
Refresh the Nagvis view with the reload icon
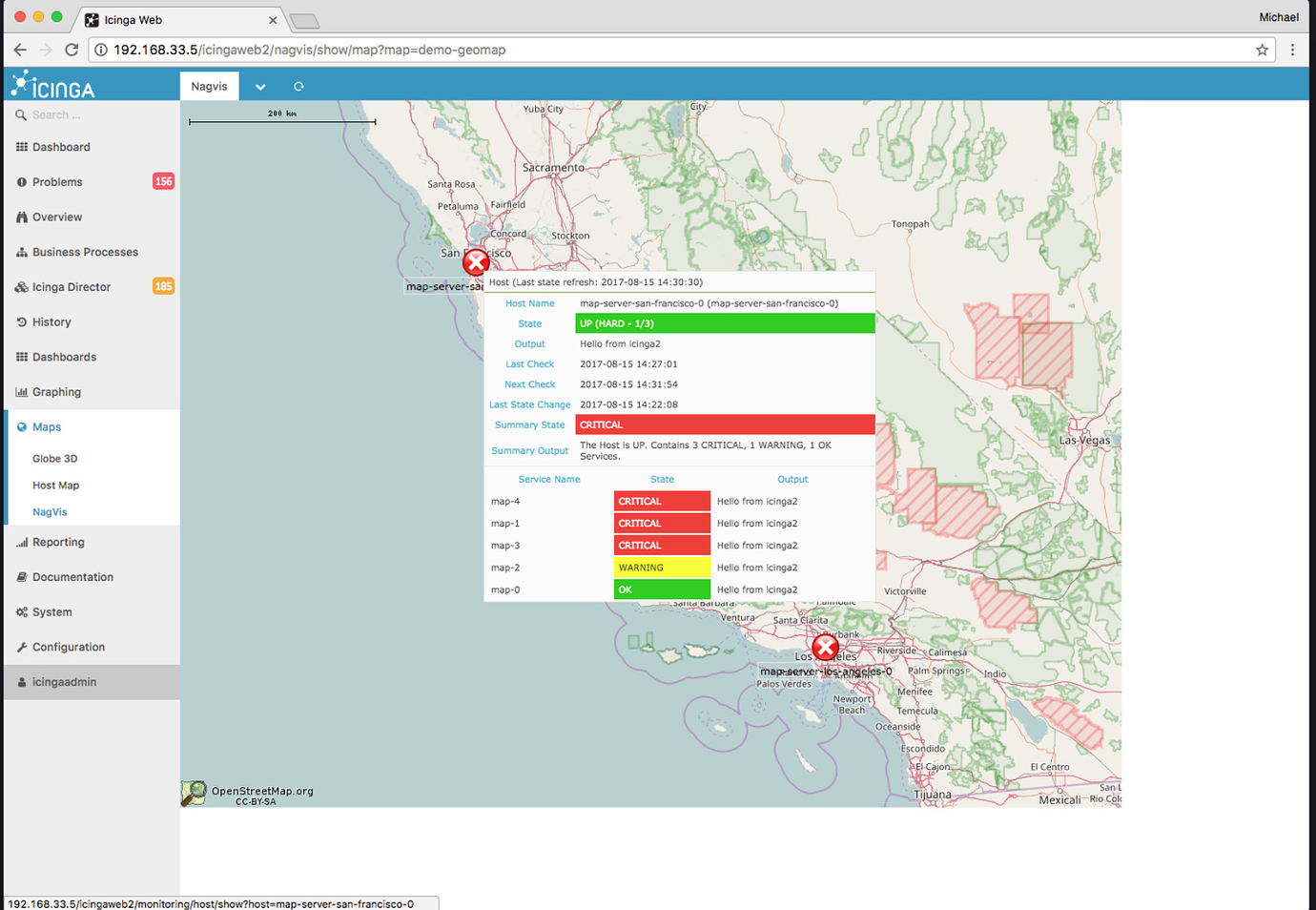[298, 86]
